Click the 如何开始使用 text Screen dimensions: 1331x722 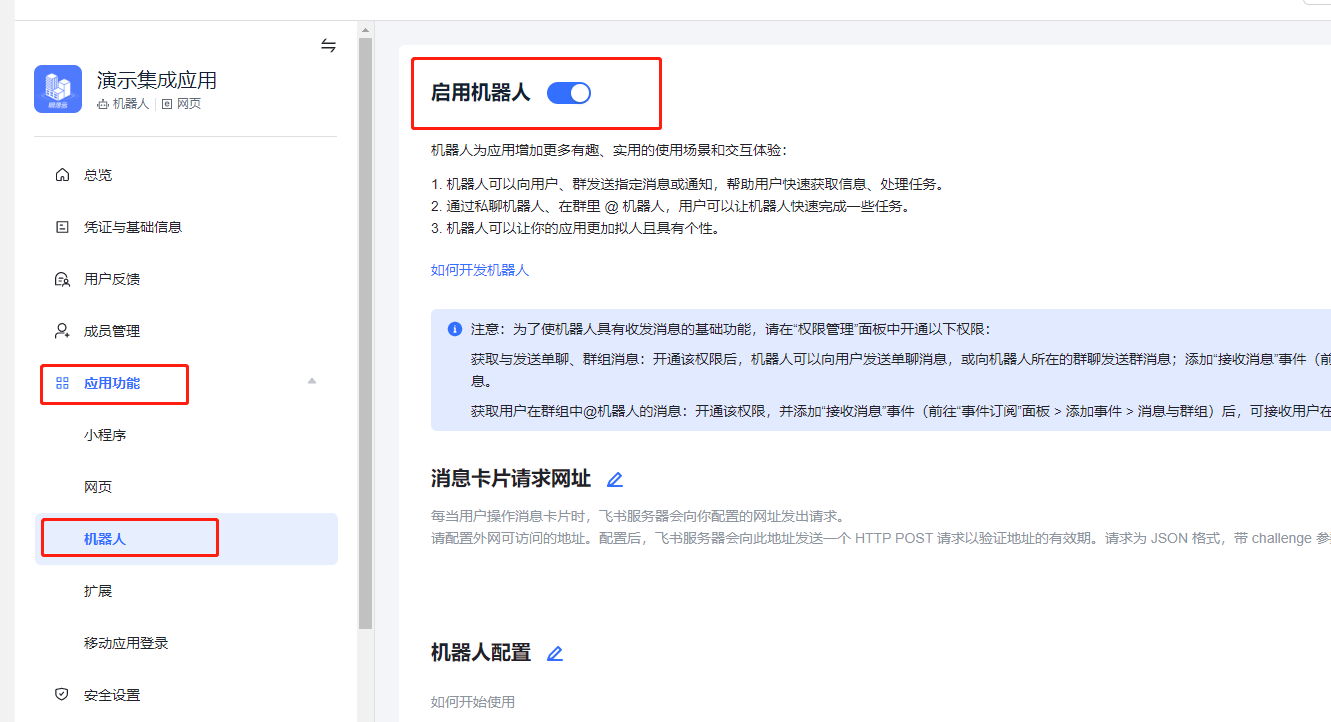[473, 702]
